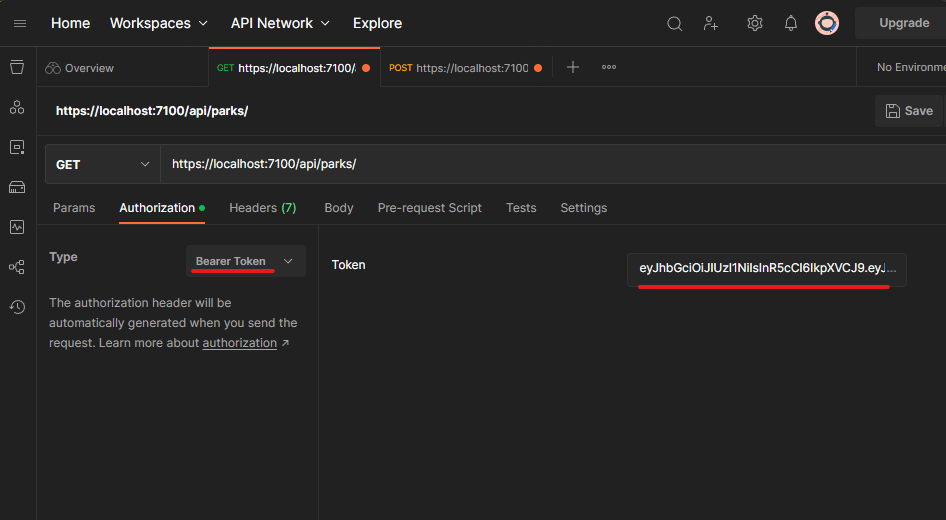Open the tab options ellipsis menu
946x520 pixels.
point(609,67)
